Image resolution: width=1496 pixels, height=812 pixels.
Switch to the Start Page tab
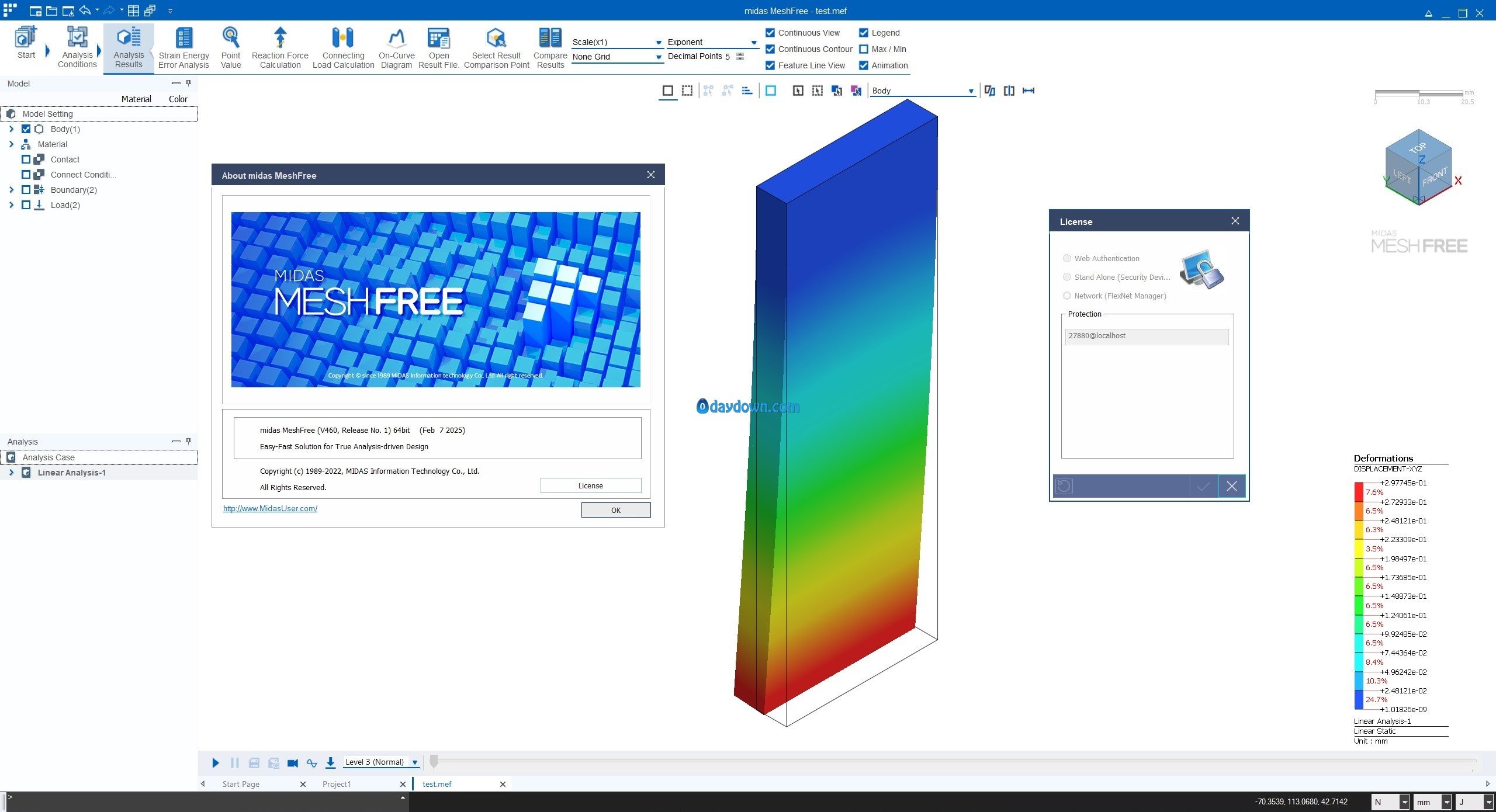pos(241,784)
